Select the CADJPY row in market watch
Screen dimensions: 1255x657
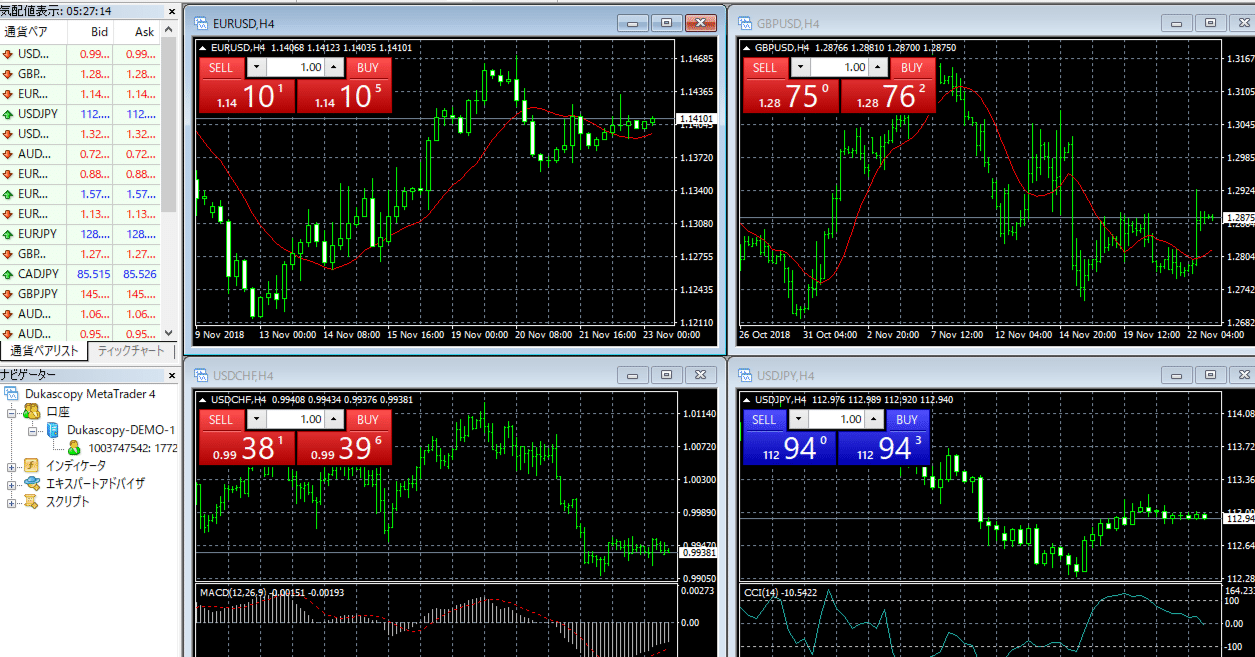[x=80, y=274]
